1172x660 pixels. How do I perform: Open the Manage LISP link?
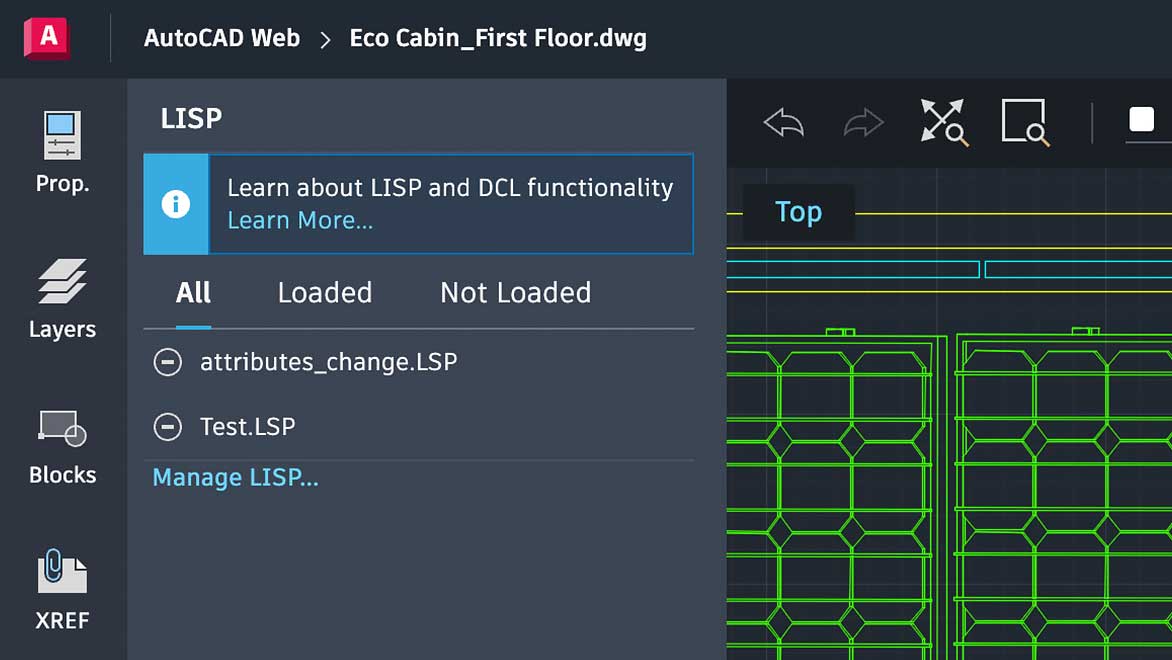tap(235, 477)
